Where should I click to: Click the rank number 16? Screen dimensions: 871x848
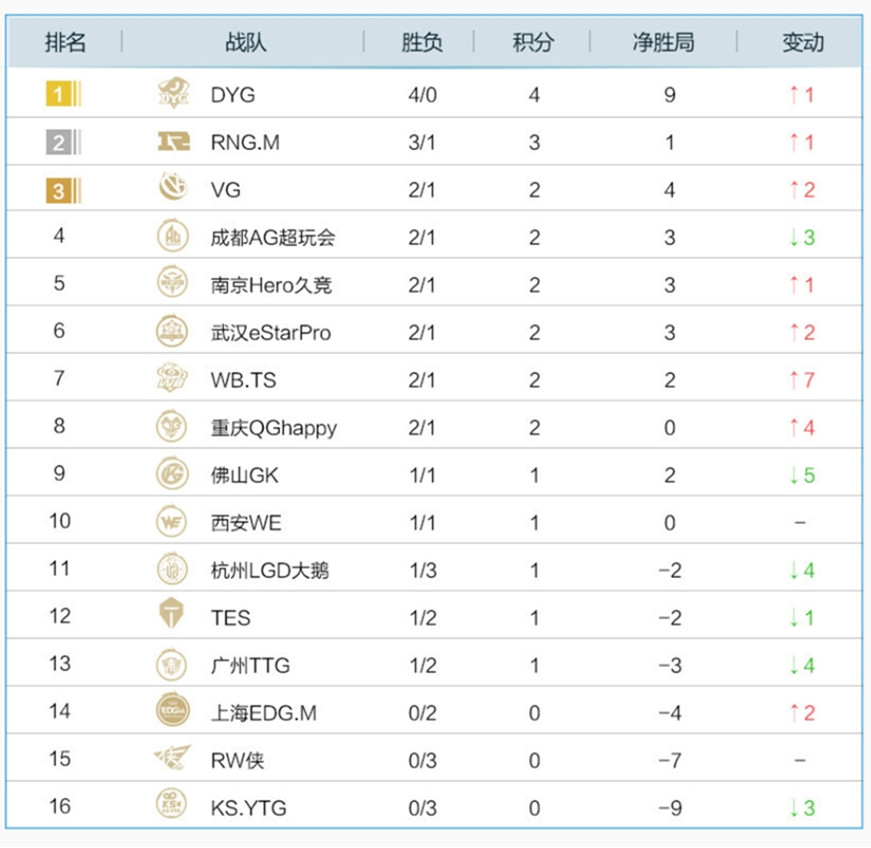pos(59,806)
